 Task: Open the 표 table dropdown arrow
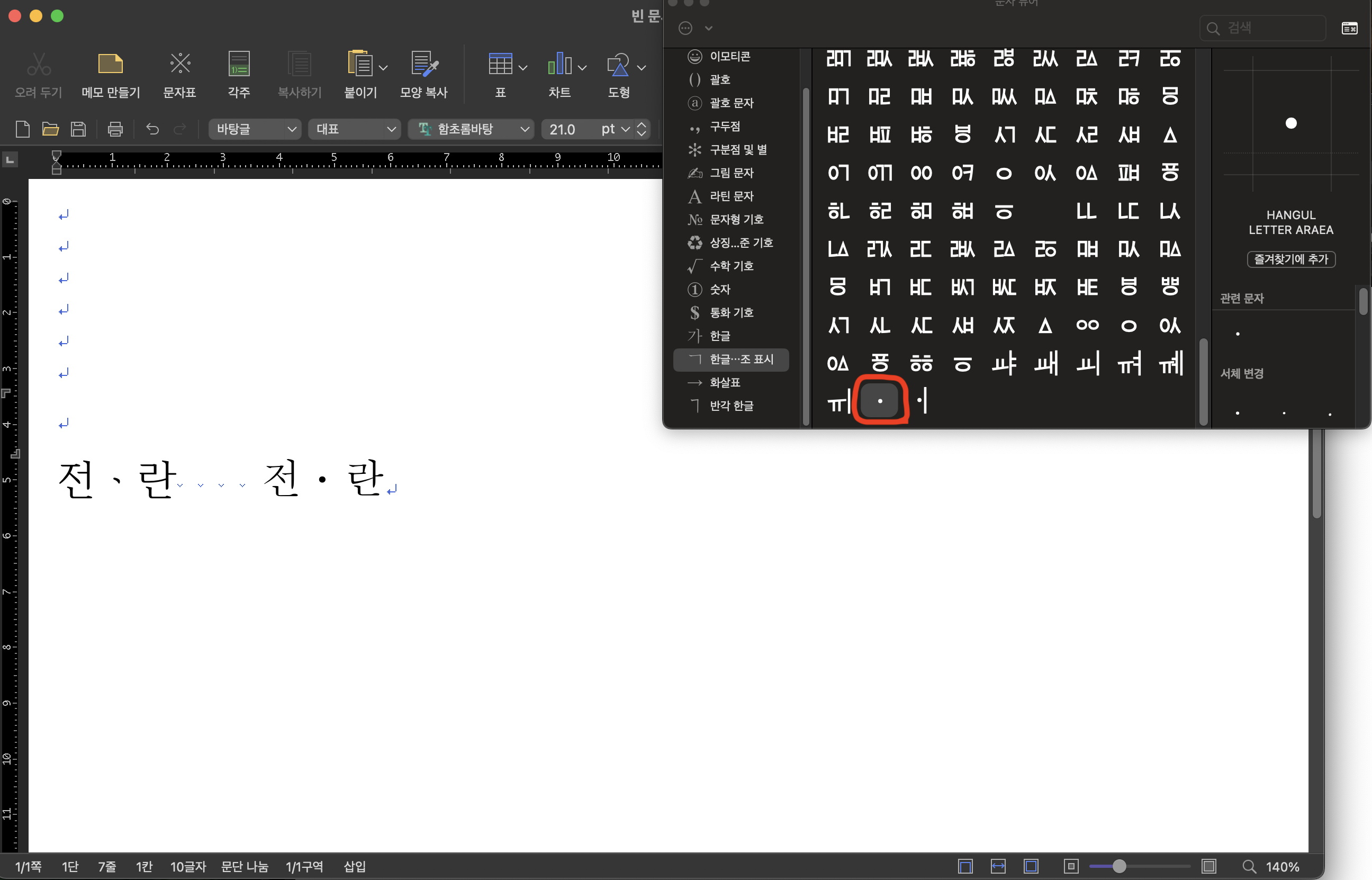522,67
